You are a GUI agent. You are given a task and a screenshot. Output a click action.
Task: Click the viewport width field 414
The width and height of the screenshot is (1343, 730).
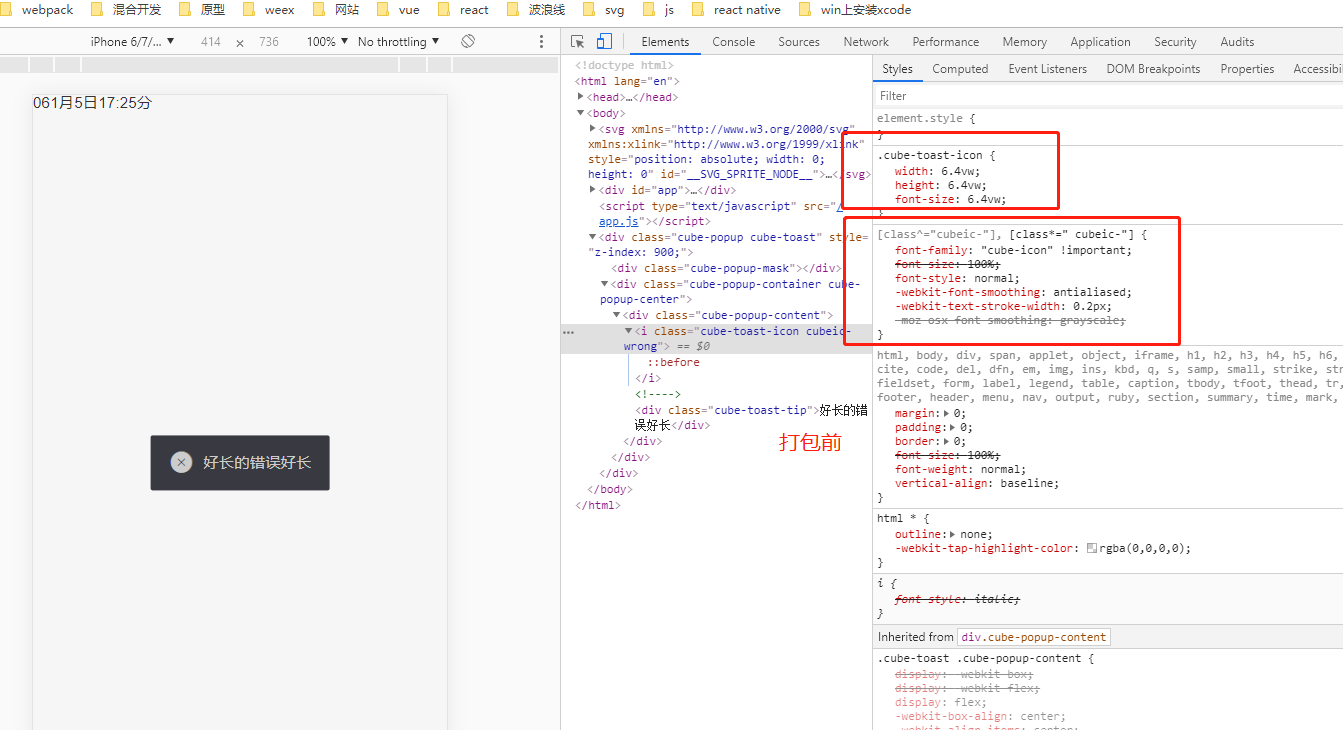pos(210,42)
